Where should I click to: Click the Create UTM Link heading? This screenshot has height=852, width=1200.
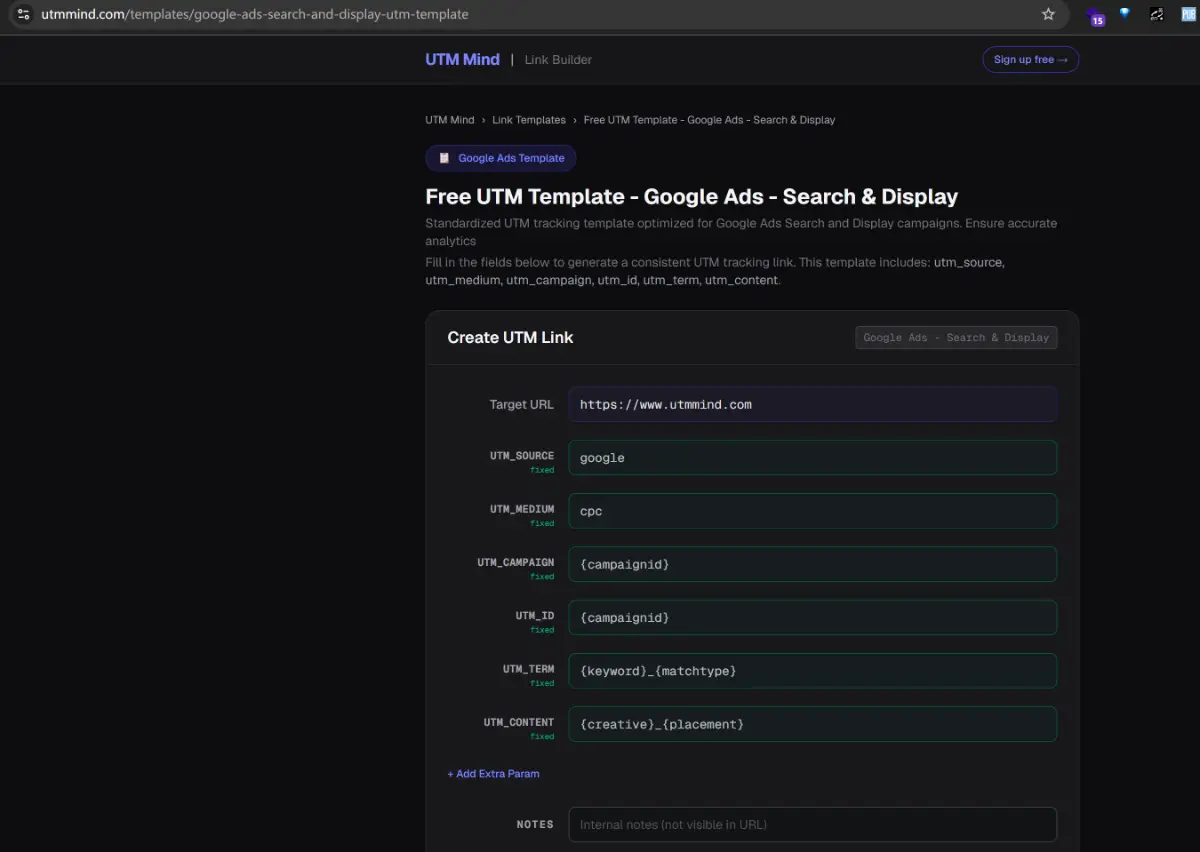[510, 338]
